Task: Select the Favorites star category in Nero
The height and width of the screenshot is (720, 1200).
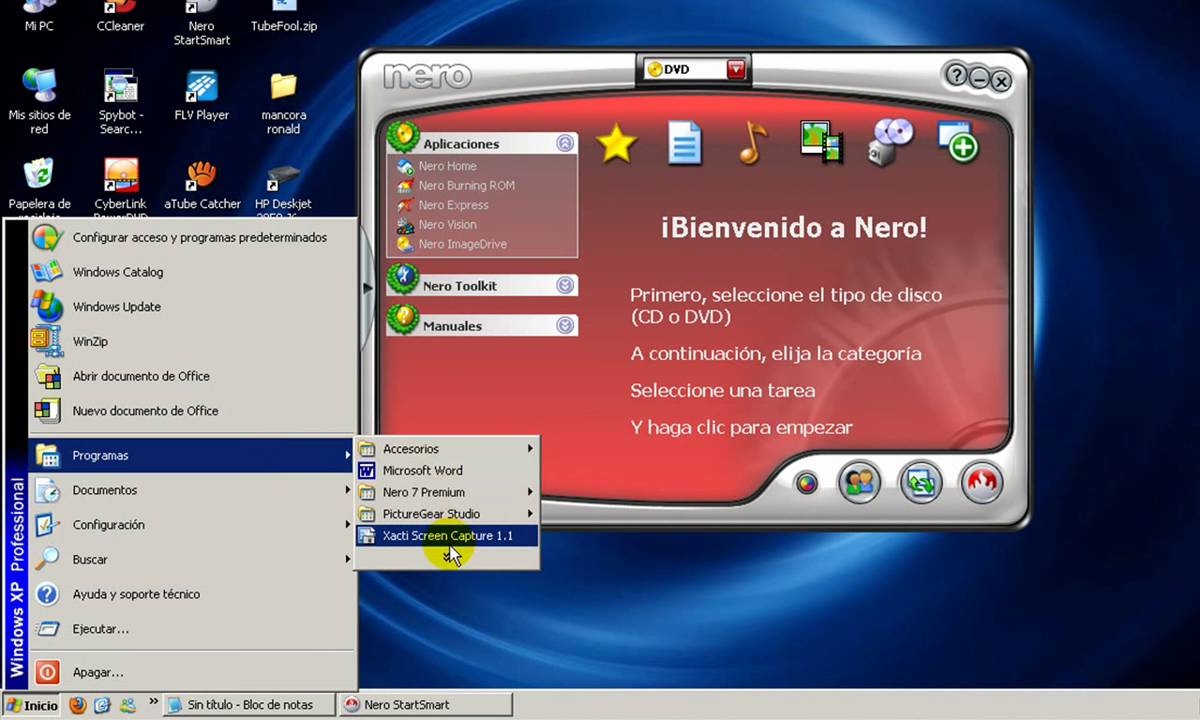Action: point(617,145)
